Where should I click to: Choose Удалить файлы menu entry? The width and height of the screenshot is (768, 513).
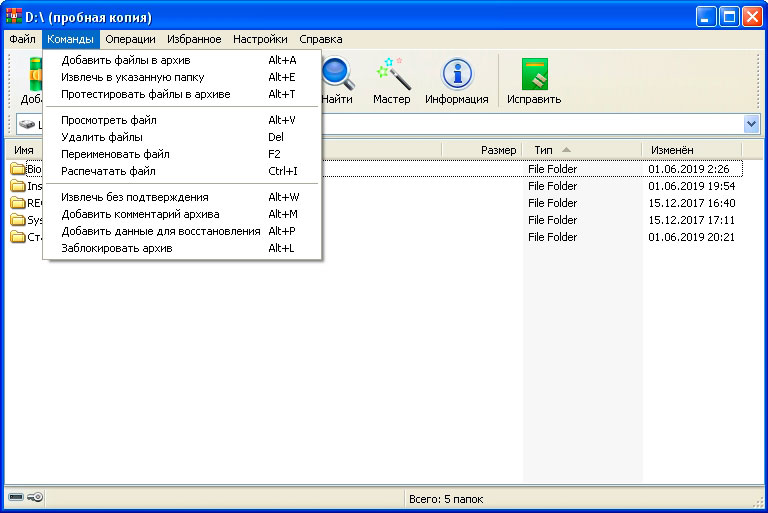pyautogui.click(x=182, y=137)
